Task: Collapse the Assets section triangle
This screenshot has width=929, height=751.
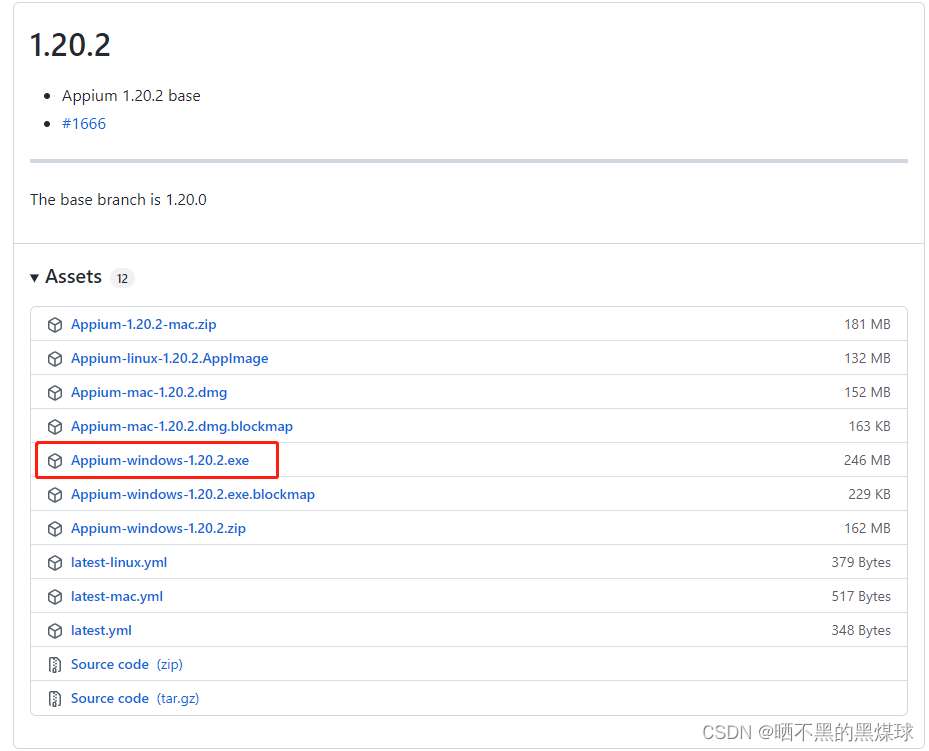Action: click(x=34, y=278)
